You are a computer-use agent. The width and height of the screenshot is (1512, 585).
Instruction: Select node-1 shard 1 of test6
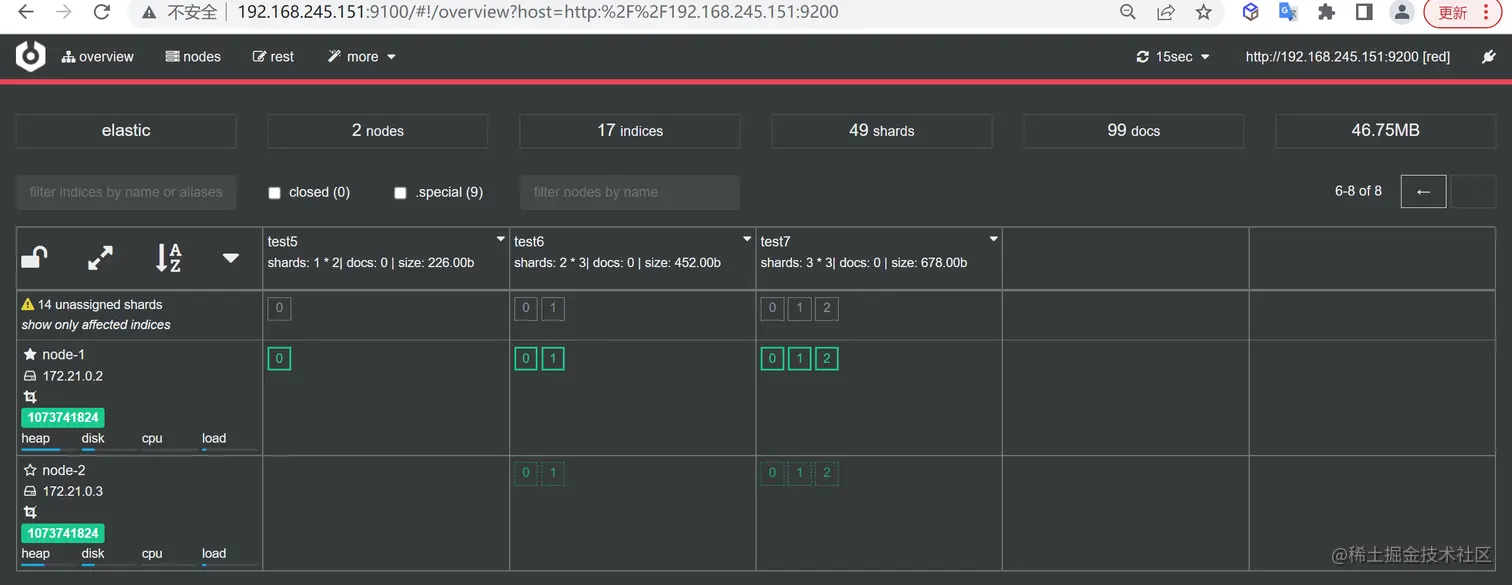point(553,358)
